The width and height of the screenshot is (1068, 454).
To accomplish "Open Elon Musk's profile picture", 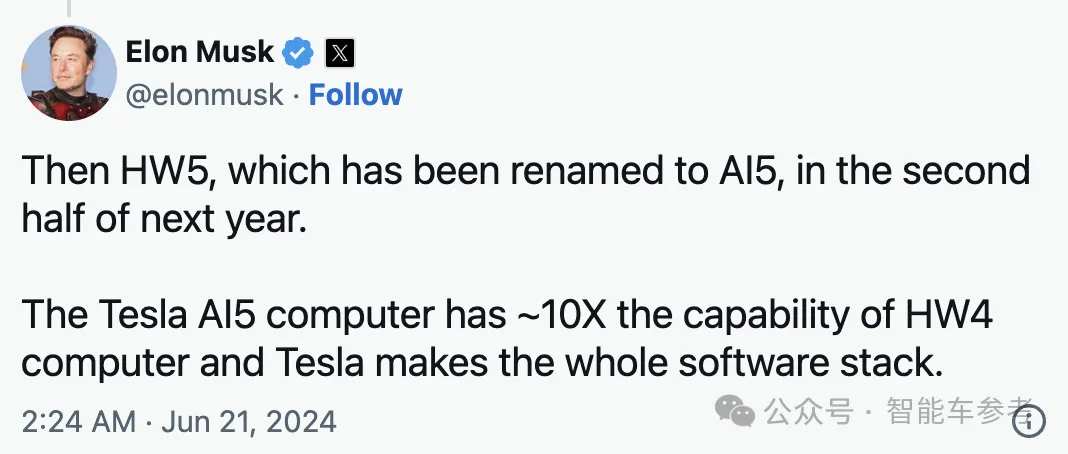I will [x=69, y=74].
